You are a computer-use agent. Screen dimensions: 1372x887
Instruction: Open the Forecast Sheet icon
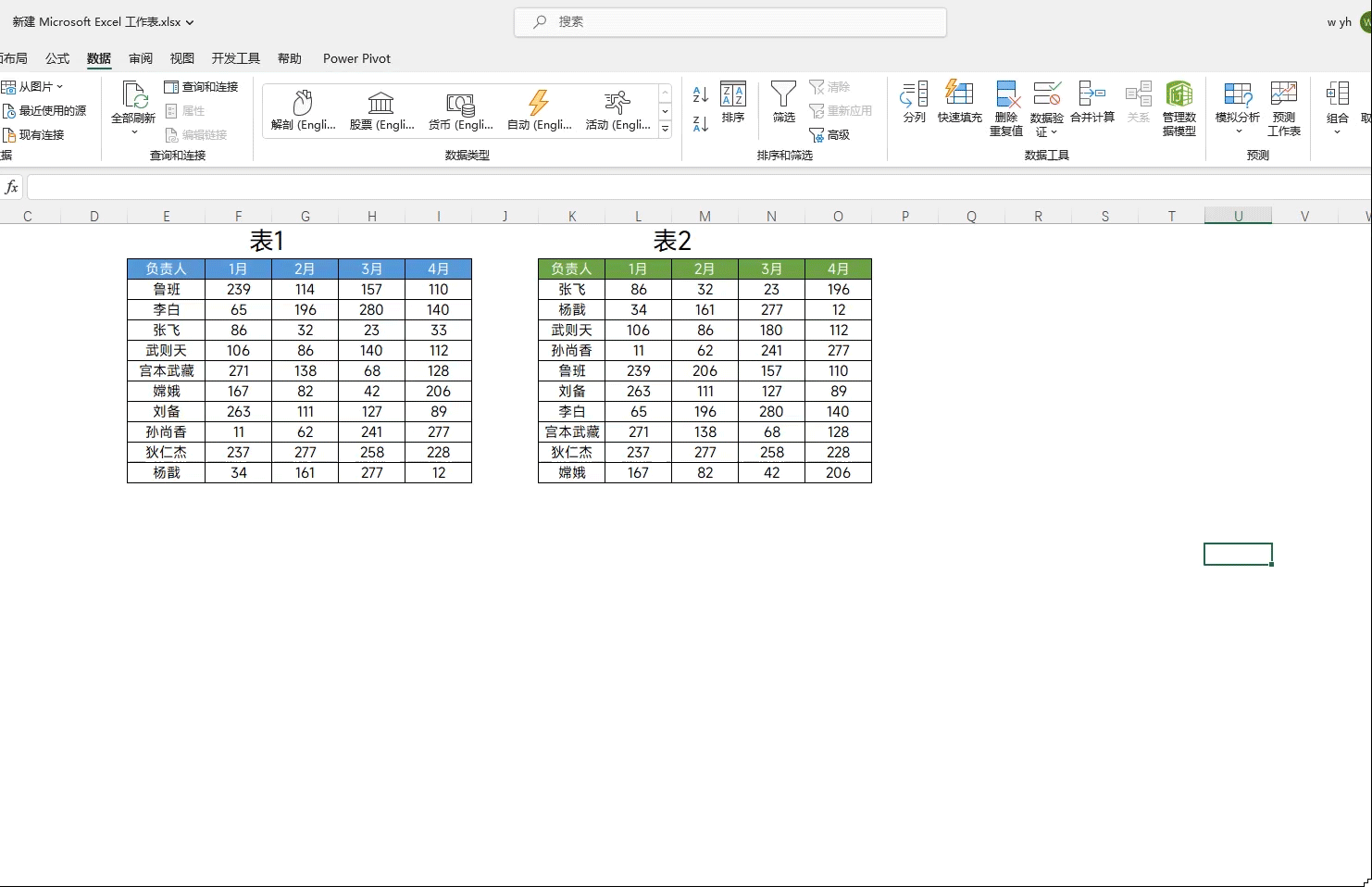tap(1284, 94)
